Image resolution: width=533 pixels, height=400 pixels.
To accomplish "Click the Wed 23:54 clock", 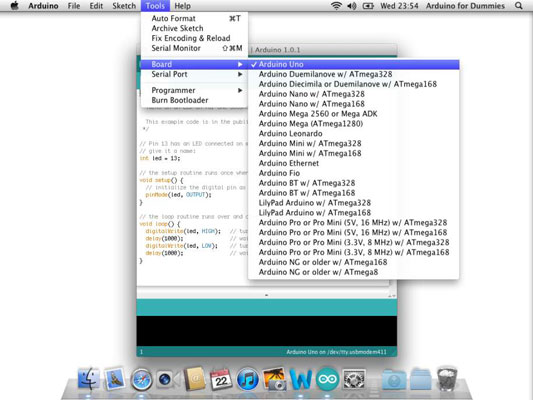I will point(399,6).
